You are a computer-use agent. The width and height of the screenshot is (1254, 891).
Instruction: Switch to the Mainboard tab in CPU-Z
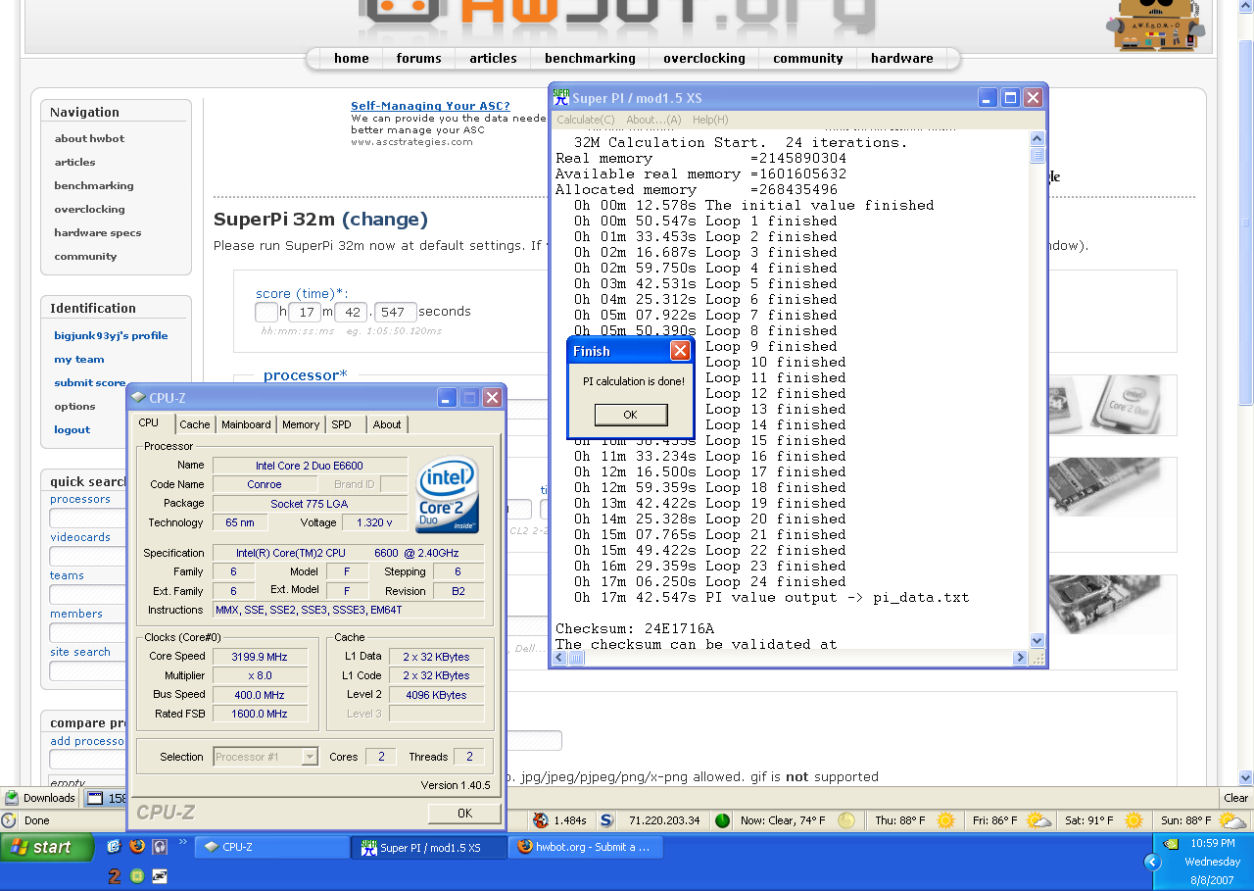coord(246,425)
